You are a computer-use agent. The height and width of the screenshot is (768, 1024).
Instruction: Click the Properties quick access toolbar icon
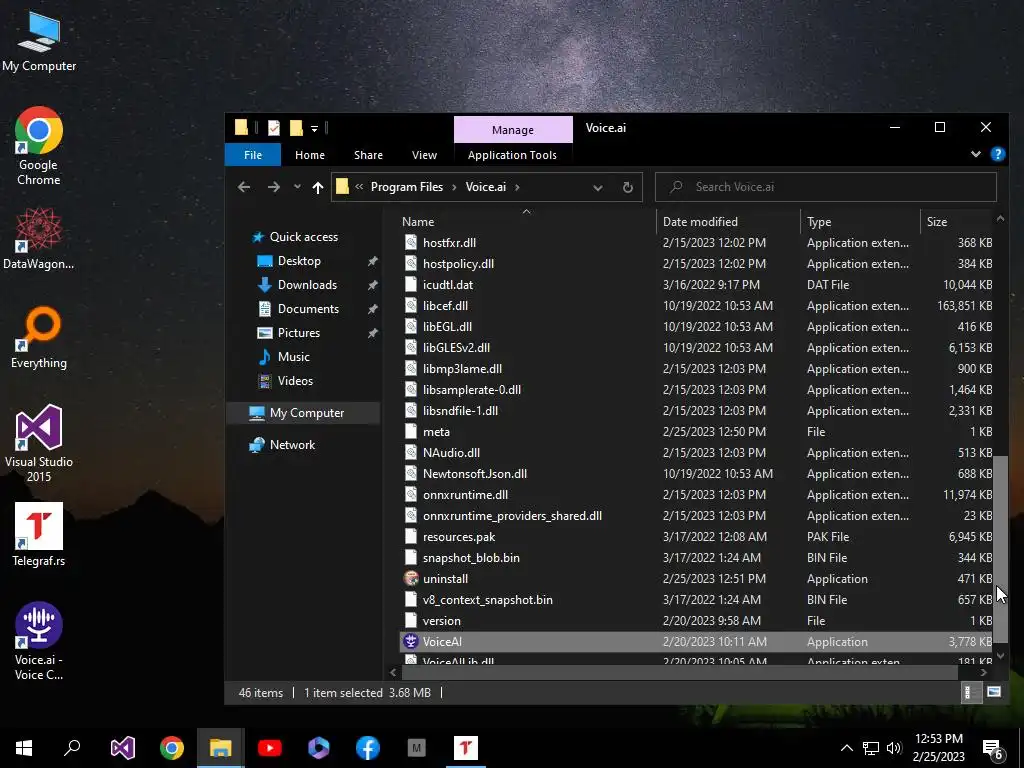[274, 128]
